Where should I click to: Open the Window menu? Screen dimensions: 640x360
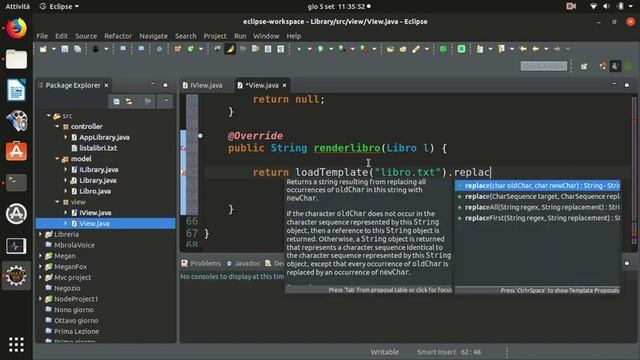pyautogui.click(x=266, y=36)
